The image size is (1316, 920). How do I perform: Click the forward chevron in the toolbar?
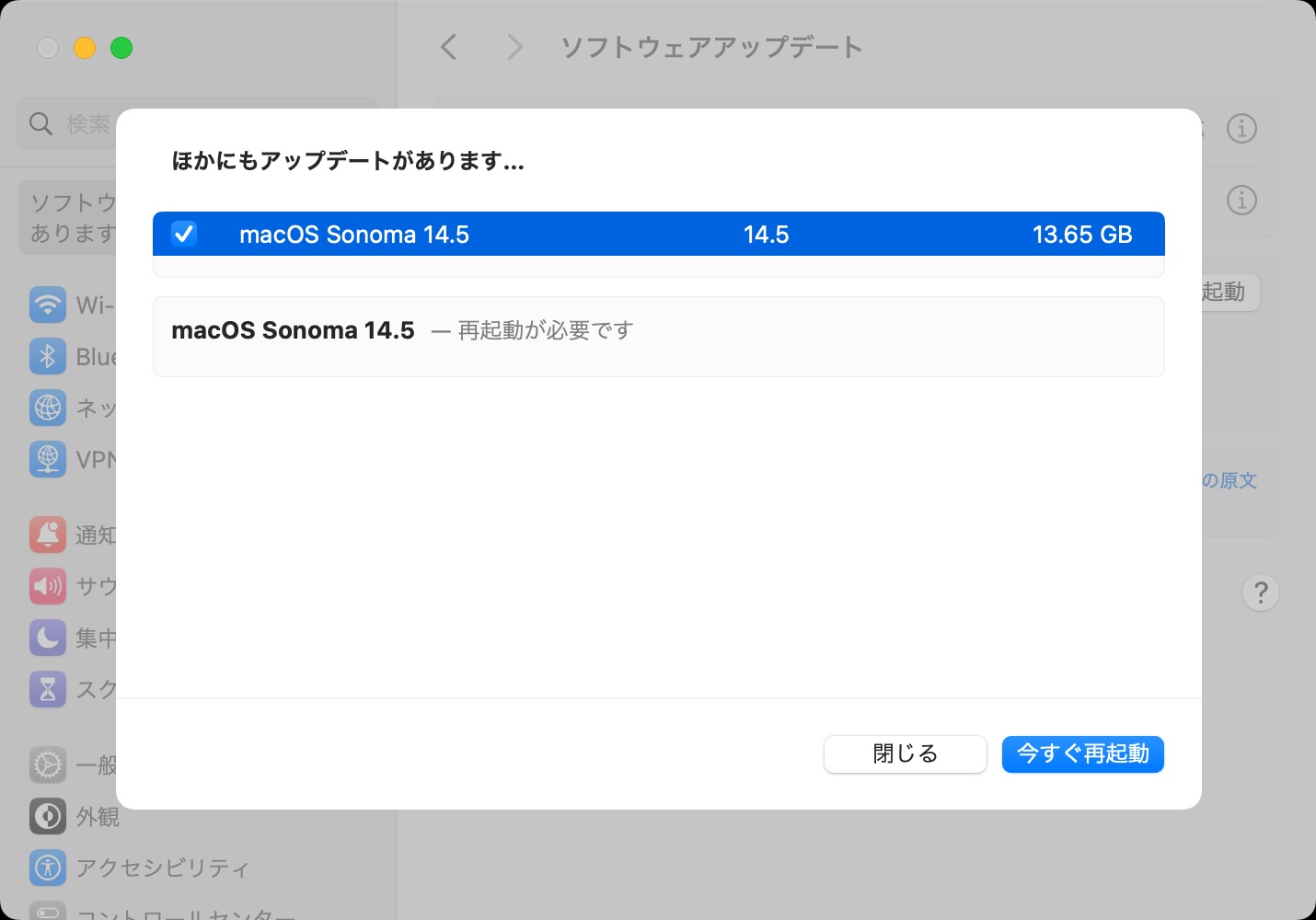pos(515,47)
